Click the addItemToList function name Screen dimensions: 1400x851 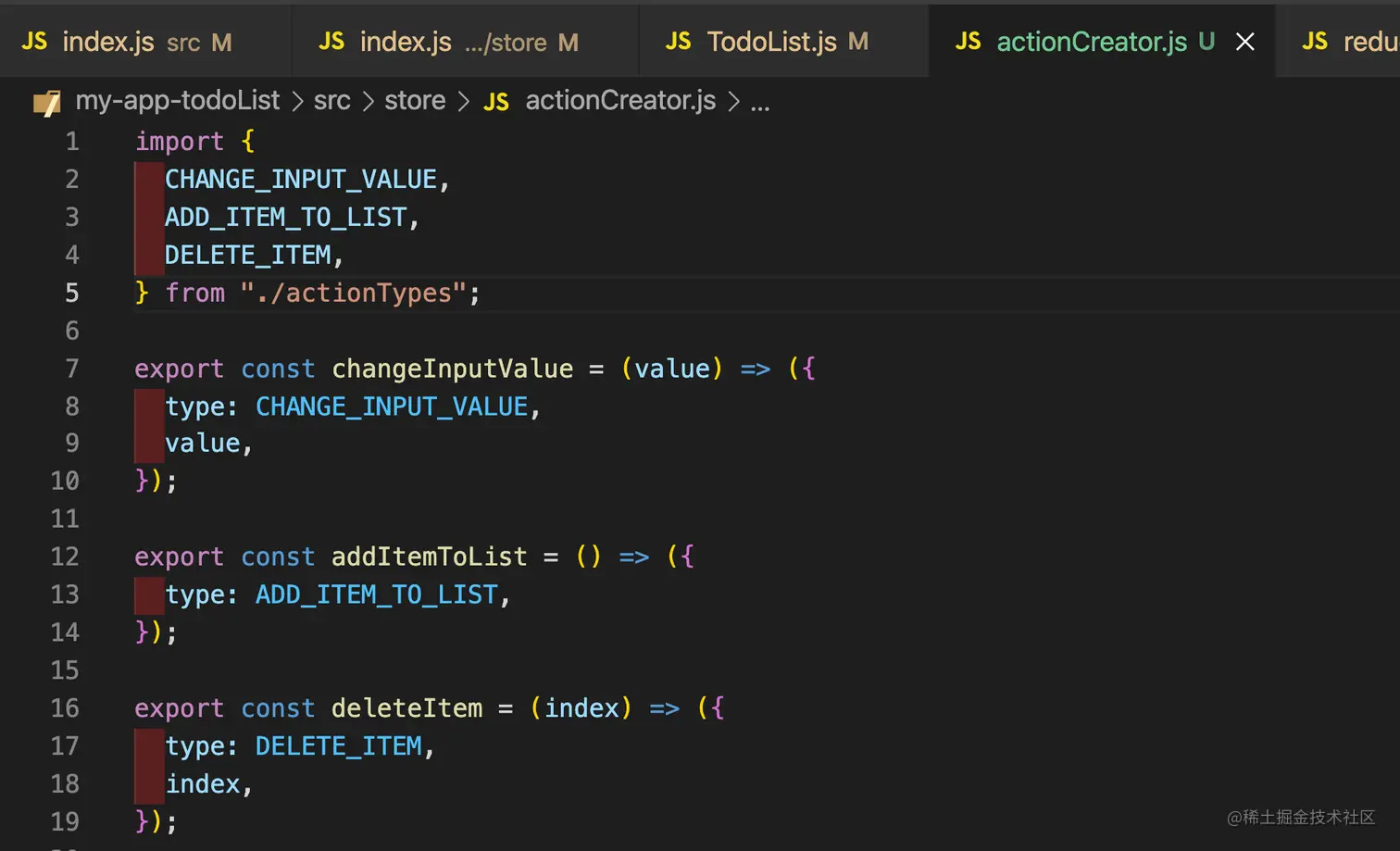[430, 557]
